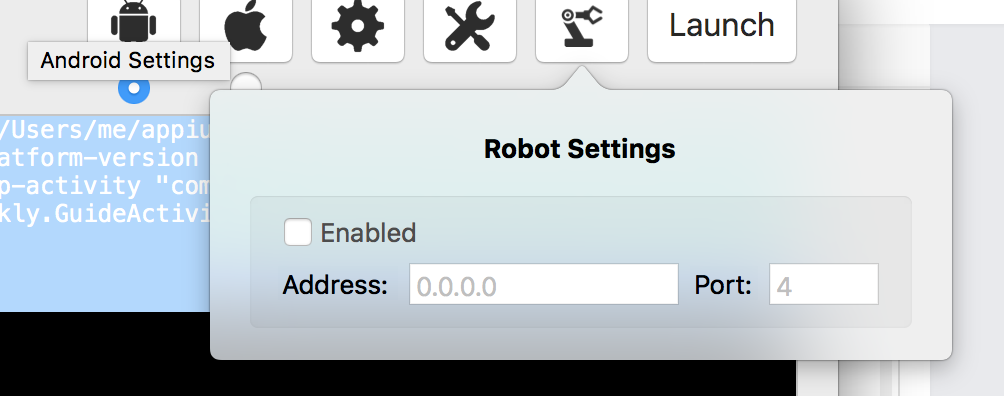Enable the robot with the Enabled checkbox
Image resolution: width=1004 pixels, height=396 pixels.
coord(298,232)
